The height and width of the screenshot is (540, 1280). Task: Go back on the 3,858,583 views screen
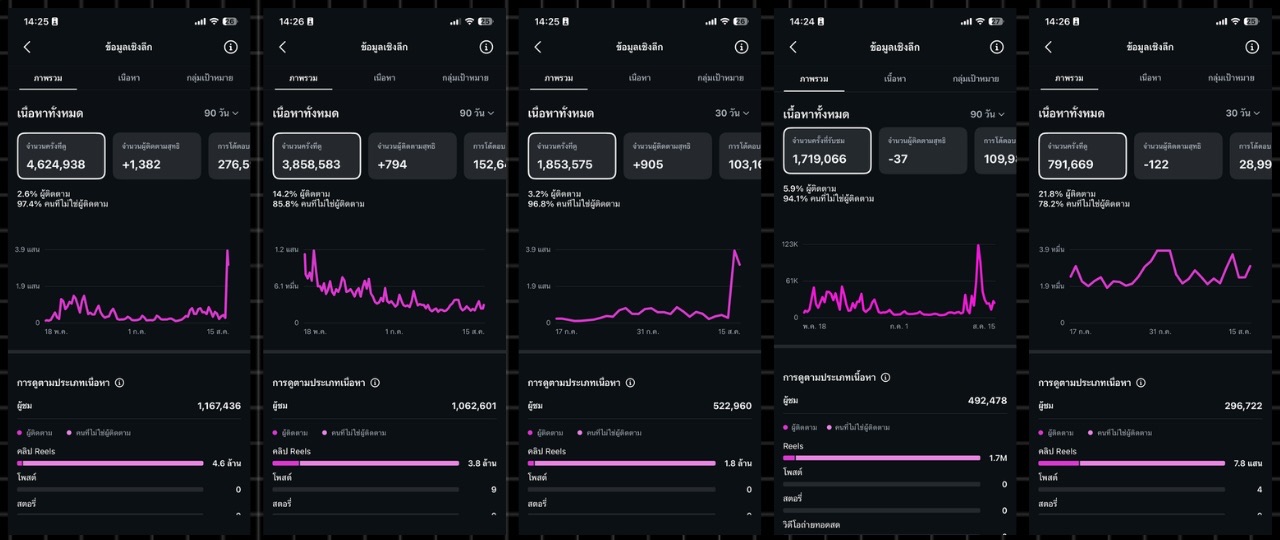tap(283, 47)
